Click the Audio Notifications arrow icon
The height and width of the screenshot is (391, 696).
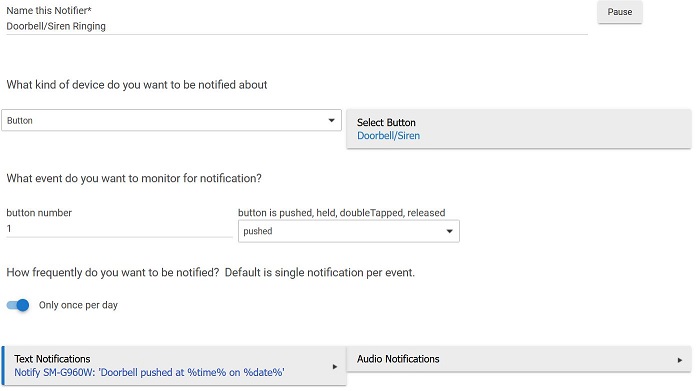pyautogui.click(x=680, y=360)
